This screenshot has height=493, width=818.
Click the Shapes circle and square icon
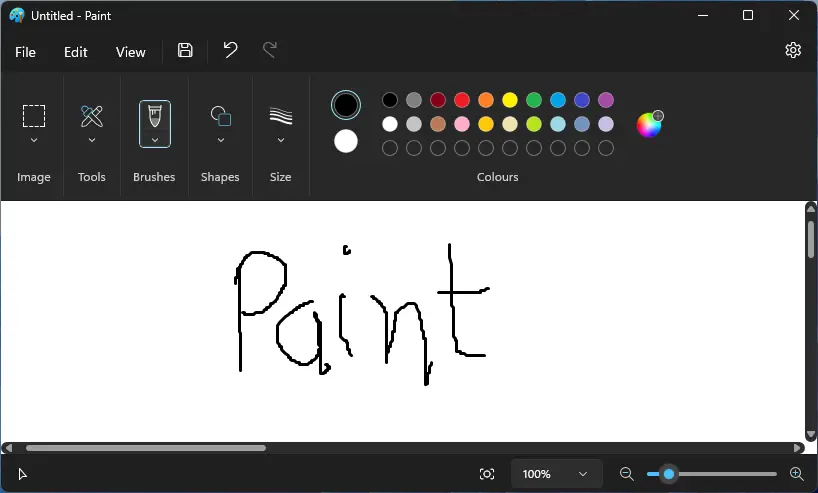[x=221, y=116]
